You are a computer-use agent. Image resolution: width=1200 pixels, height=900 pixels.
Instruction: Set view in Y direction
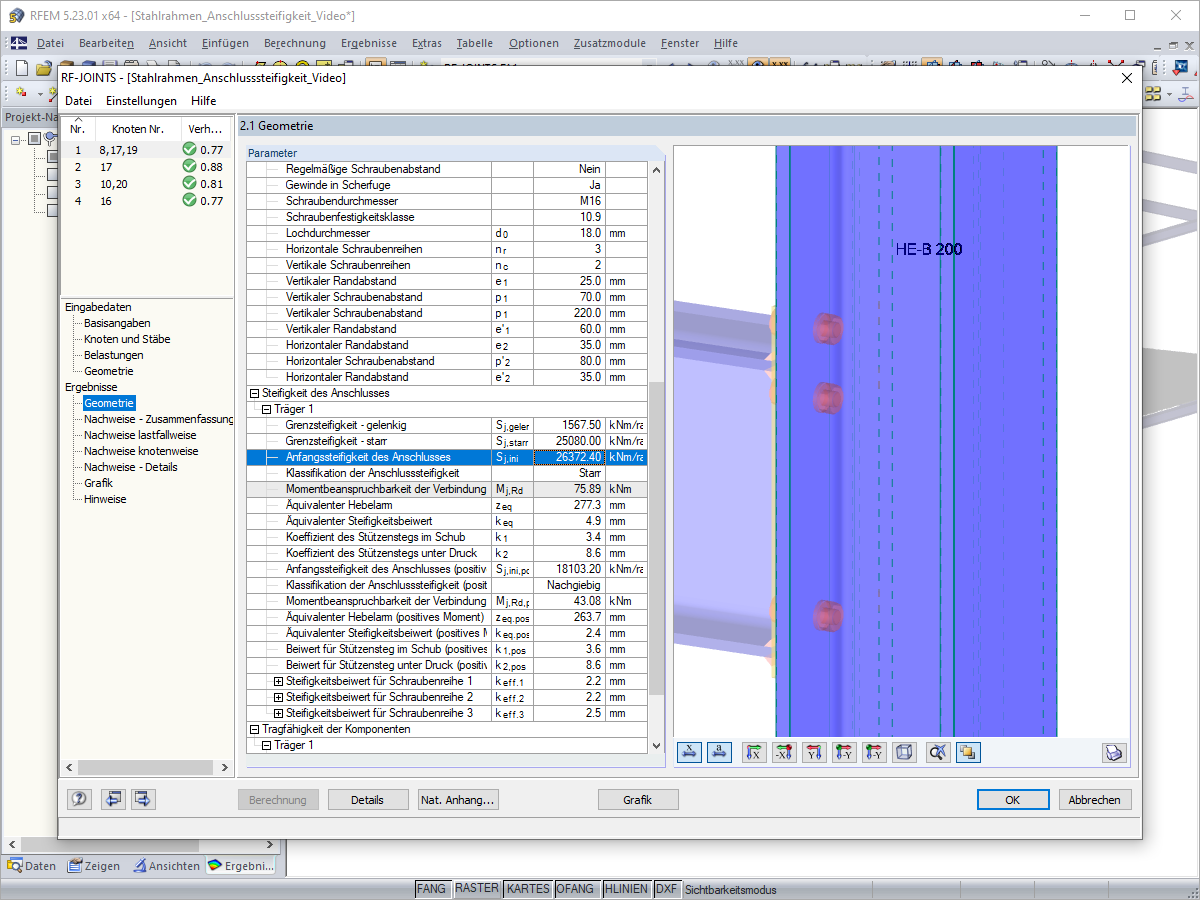click(x=815, y=753)
